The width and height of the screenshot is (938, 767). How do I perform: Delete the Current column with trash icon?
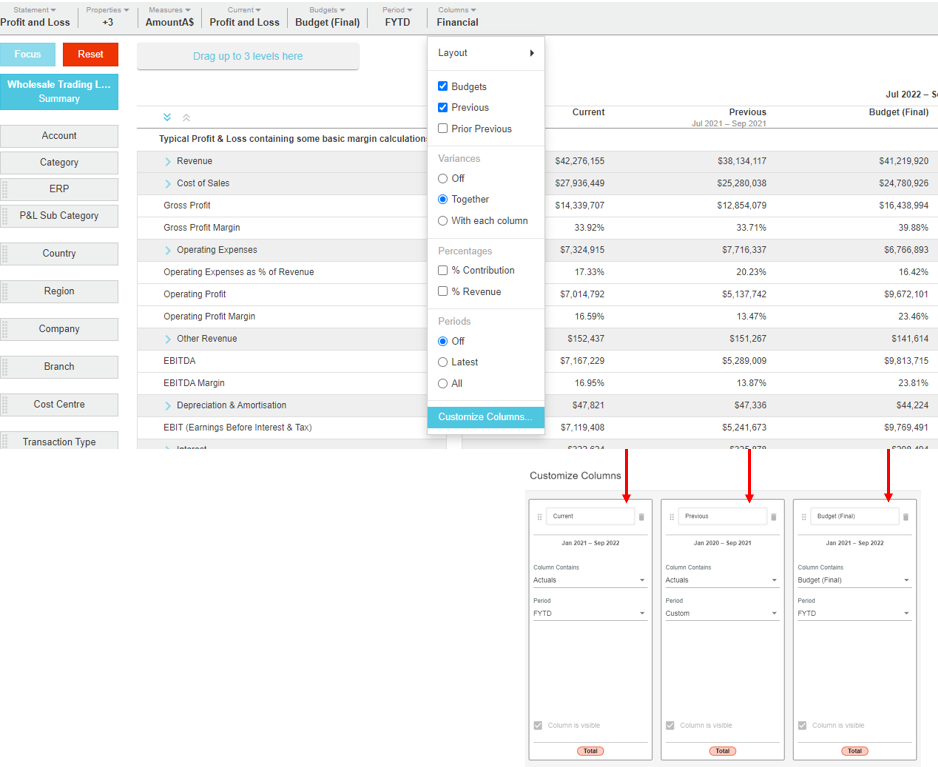(641, 517)
